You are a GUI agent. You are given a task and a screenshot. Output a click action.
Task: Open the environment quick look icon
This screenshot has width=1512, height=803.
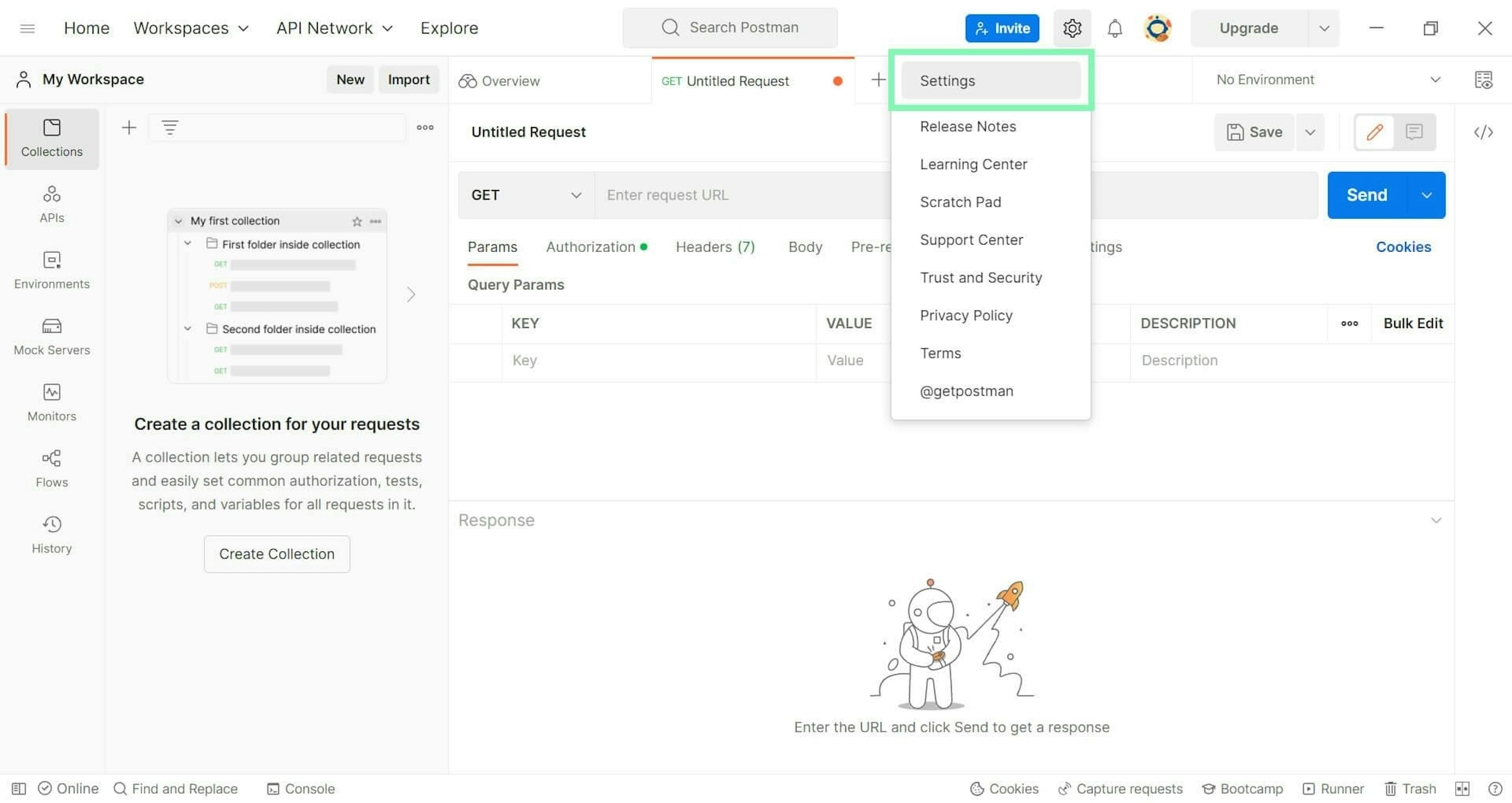coord(1483,80)
